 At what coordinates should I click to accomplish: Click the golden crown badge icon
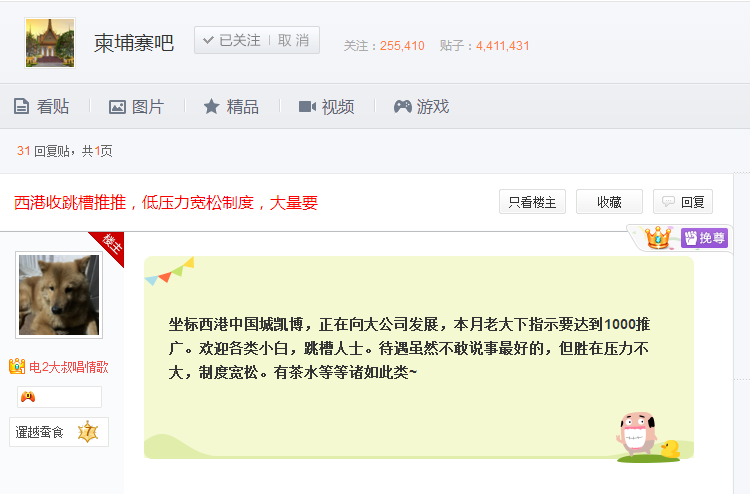tap(658, 238)
